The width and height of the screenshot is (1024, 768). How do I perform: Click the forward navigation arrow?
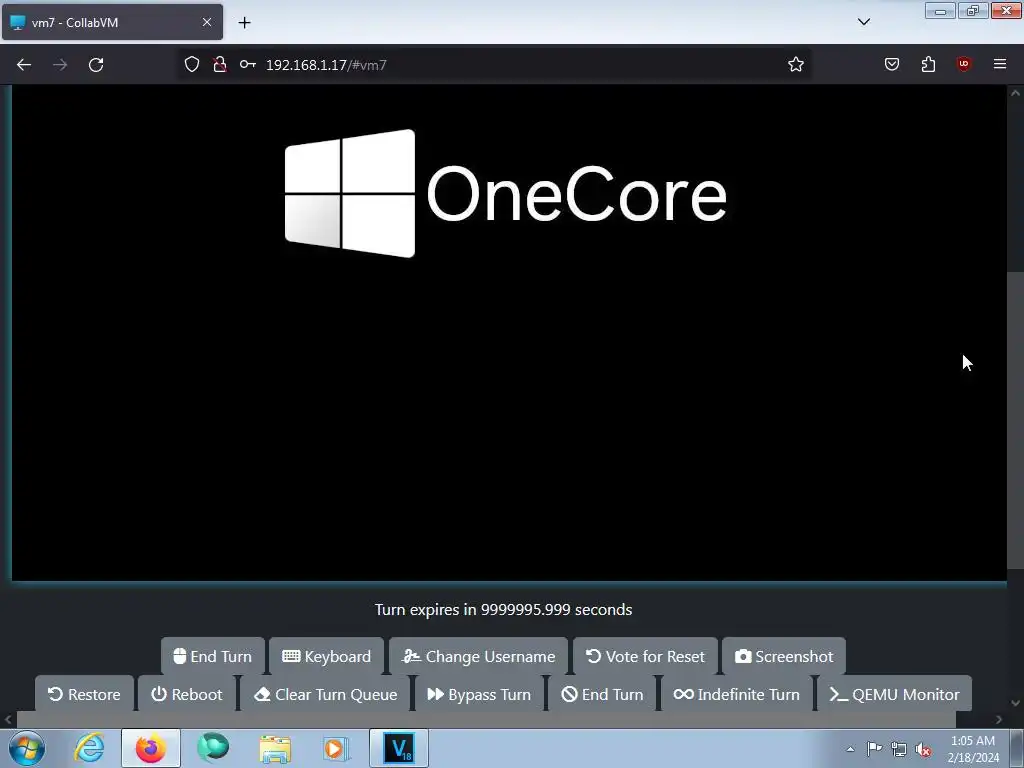click(x=60, y=65)
